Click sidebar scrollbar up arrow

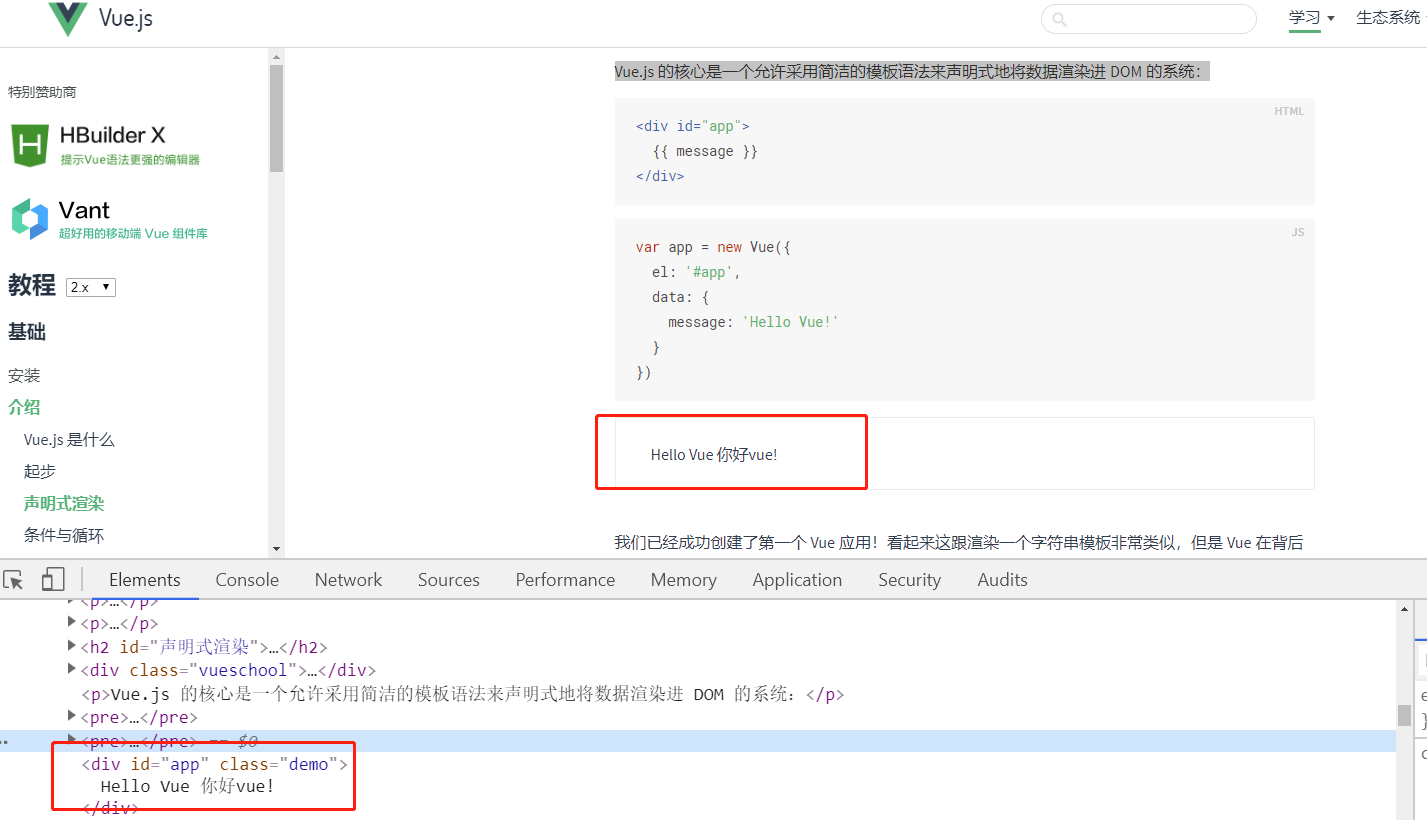pos(276,58)
